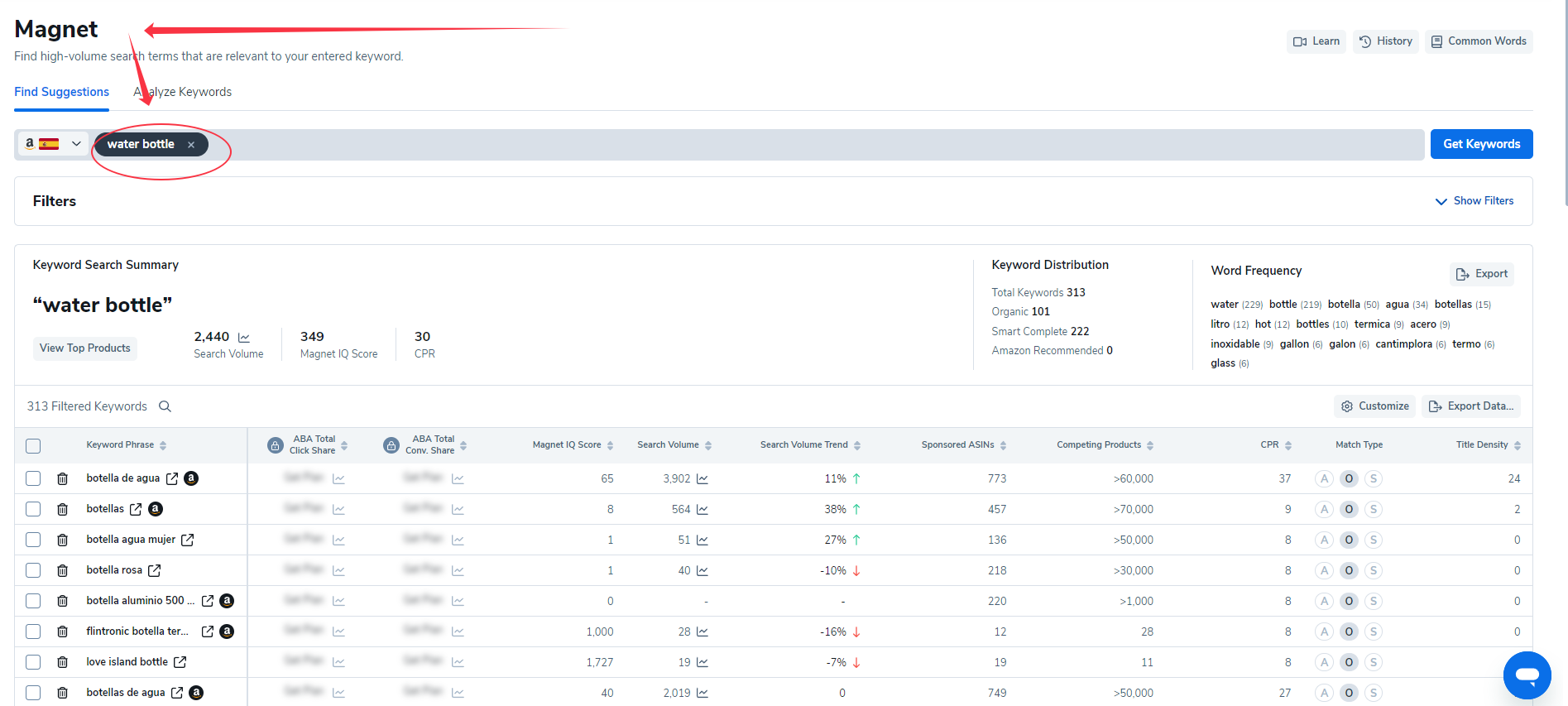Check the 'botellas' row checkbox
This screenshot has height=706, width=1568.
pyautogui.click(x=33, y=509)
